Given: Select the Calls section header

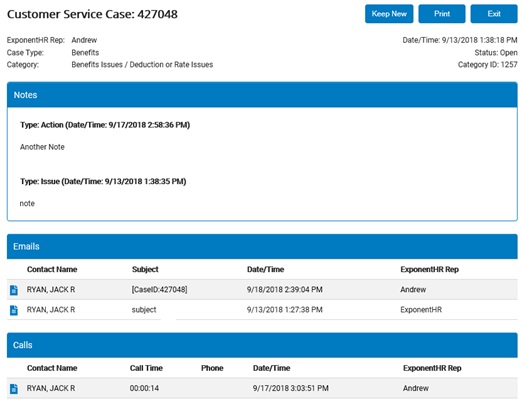Looking at the screenshot, I should (x=262, y=345).
